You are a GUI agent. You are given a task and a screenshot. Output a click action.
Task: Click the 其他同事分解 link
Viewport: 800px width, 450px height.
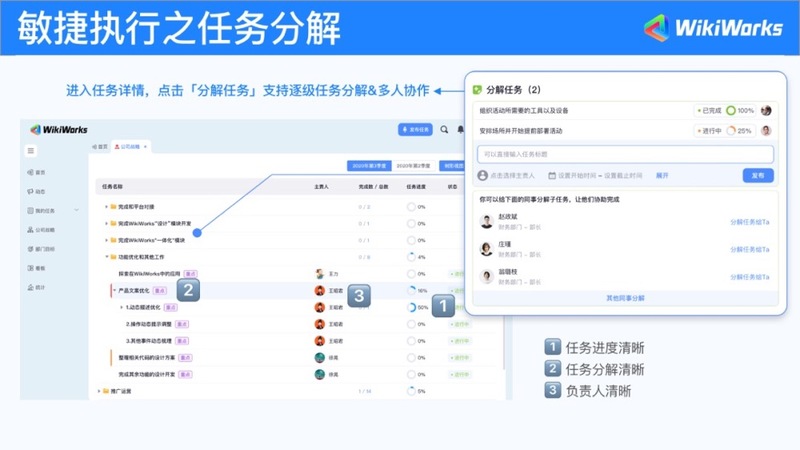[x=625, y=298]
